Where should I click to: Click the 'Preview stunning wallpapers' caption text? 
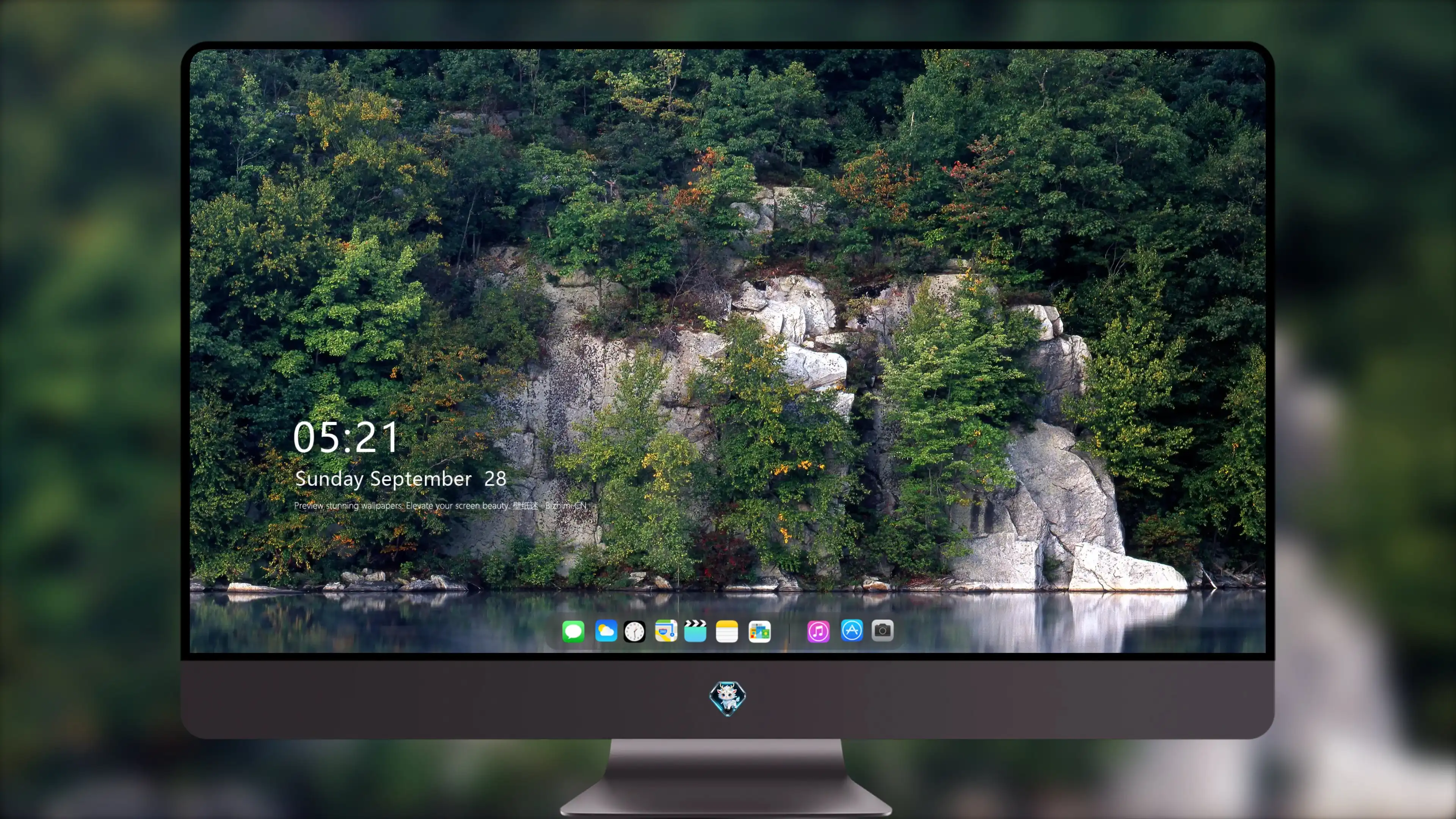click(x=440, y=505)
